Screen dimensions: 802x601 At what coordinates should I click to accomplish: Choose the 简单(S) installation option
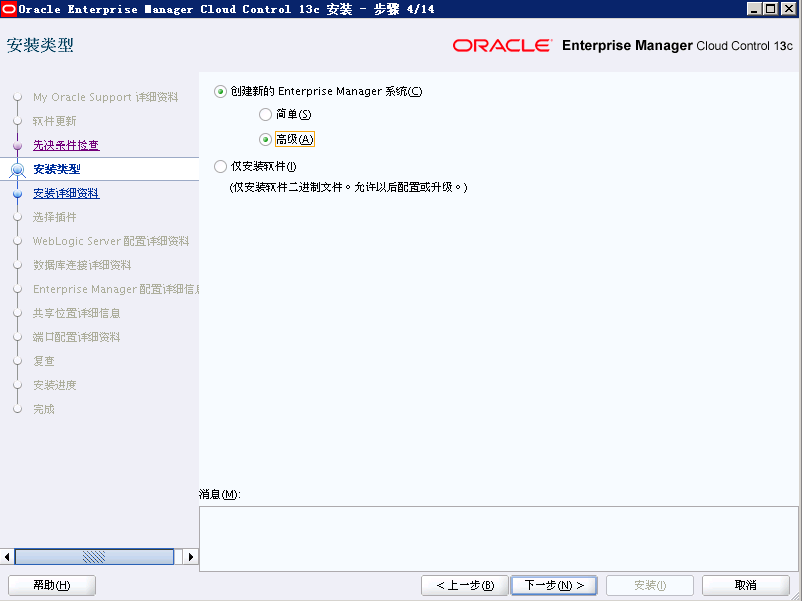265,115
